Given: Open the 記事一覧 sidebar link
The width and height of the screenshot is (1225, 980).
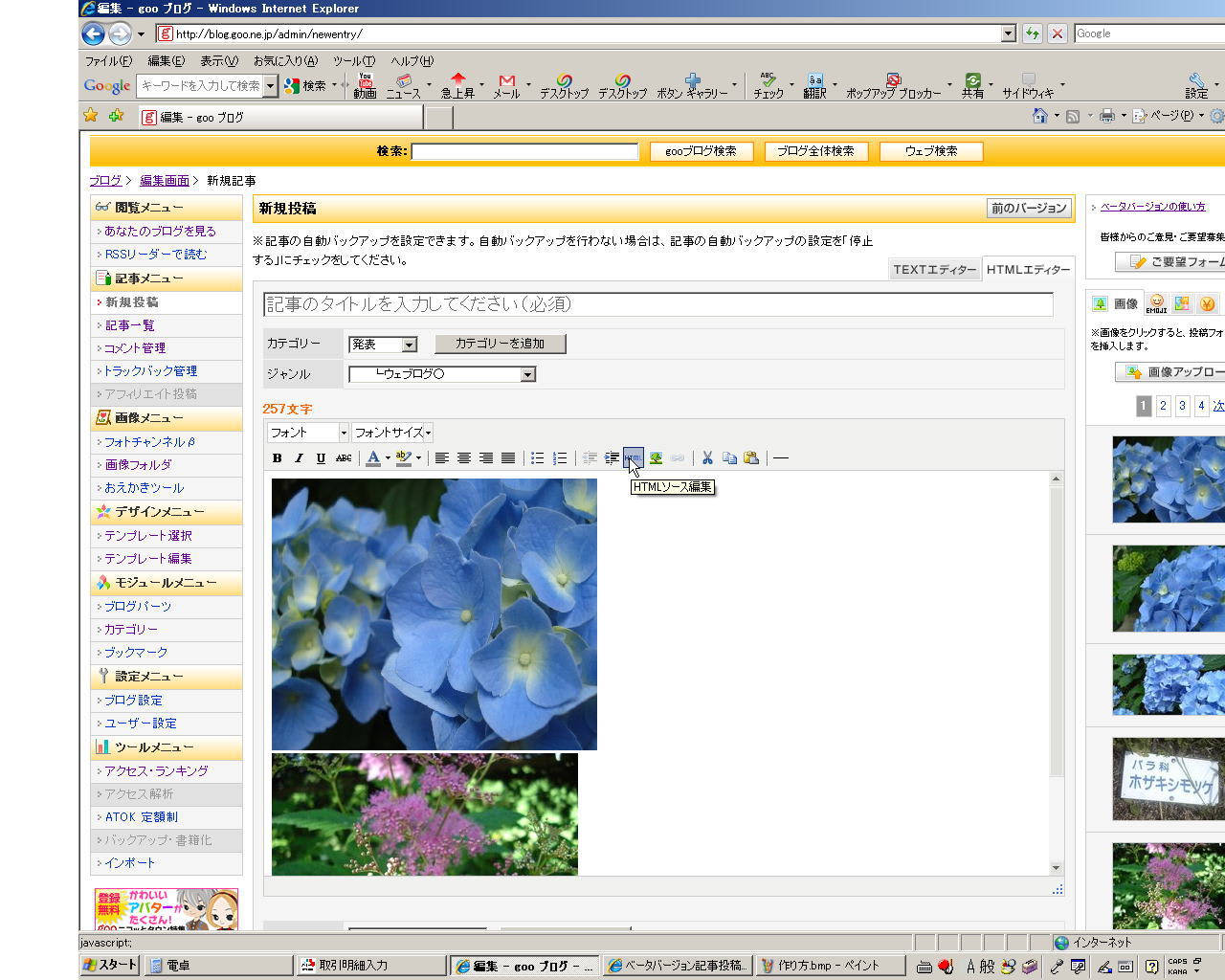Looking at the screenshot, I should pos(130,325).
